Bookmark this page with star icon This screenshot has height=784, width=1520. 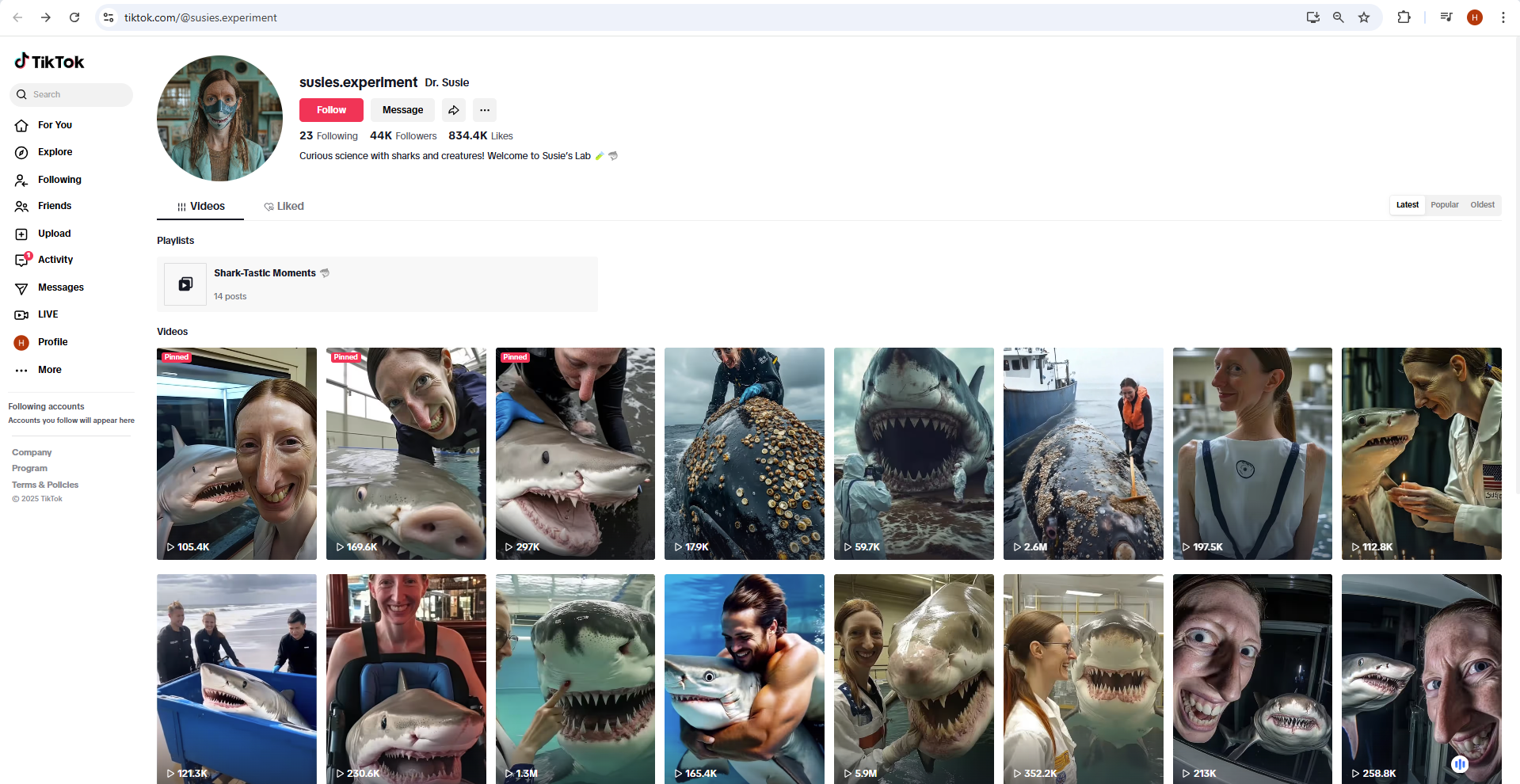point(1364,17)
